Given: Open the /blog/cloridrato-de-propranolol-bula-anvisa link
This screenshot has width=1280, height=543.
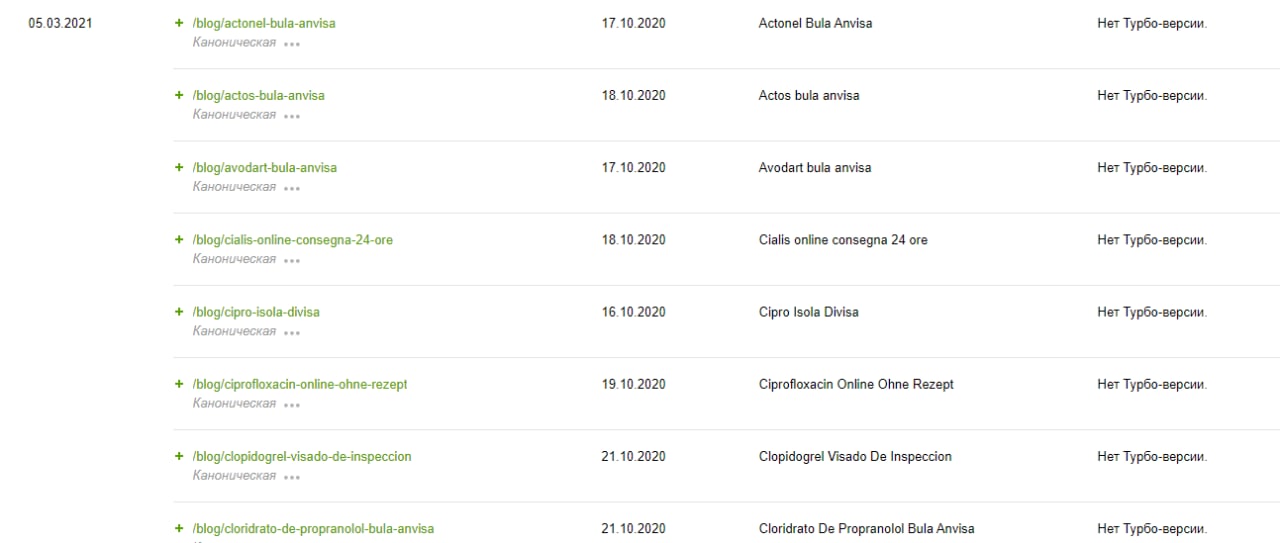Looking at the screenshot, I should tap(313, 528).
